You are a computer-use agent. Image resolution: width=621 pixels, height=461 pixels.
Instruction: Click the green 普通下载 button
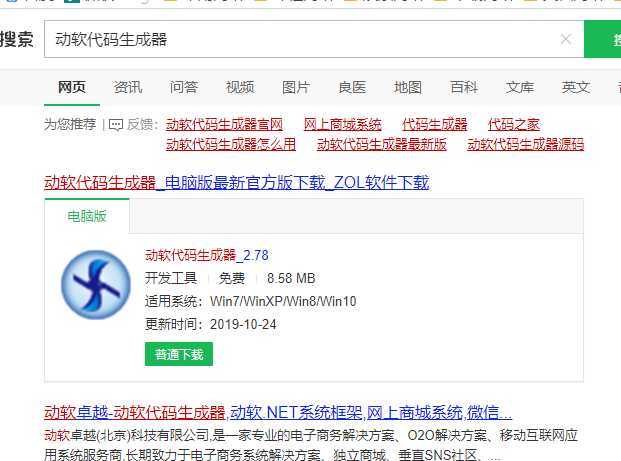[179, 354]
